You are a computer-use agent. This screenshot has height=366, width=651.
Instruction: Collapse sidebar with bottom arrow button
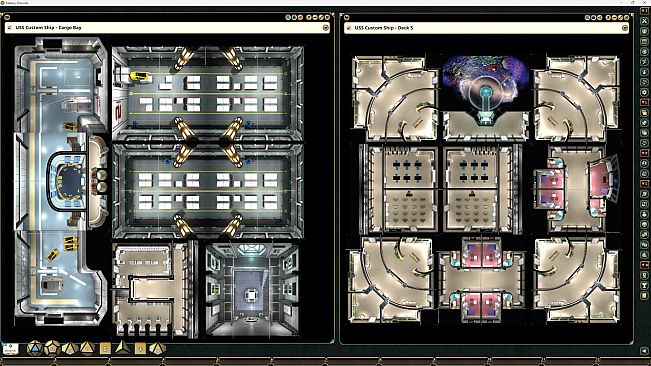click(x=644, y=351)
